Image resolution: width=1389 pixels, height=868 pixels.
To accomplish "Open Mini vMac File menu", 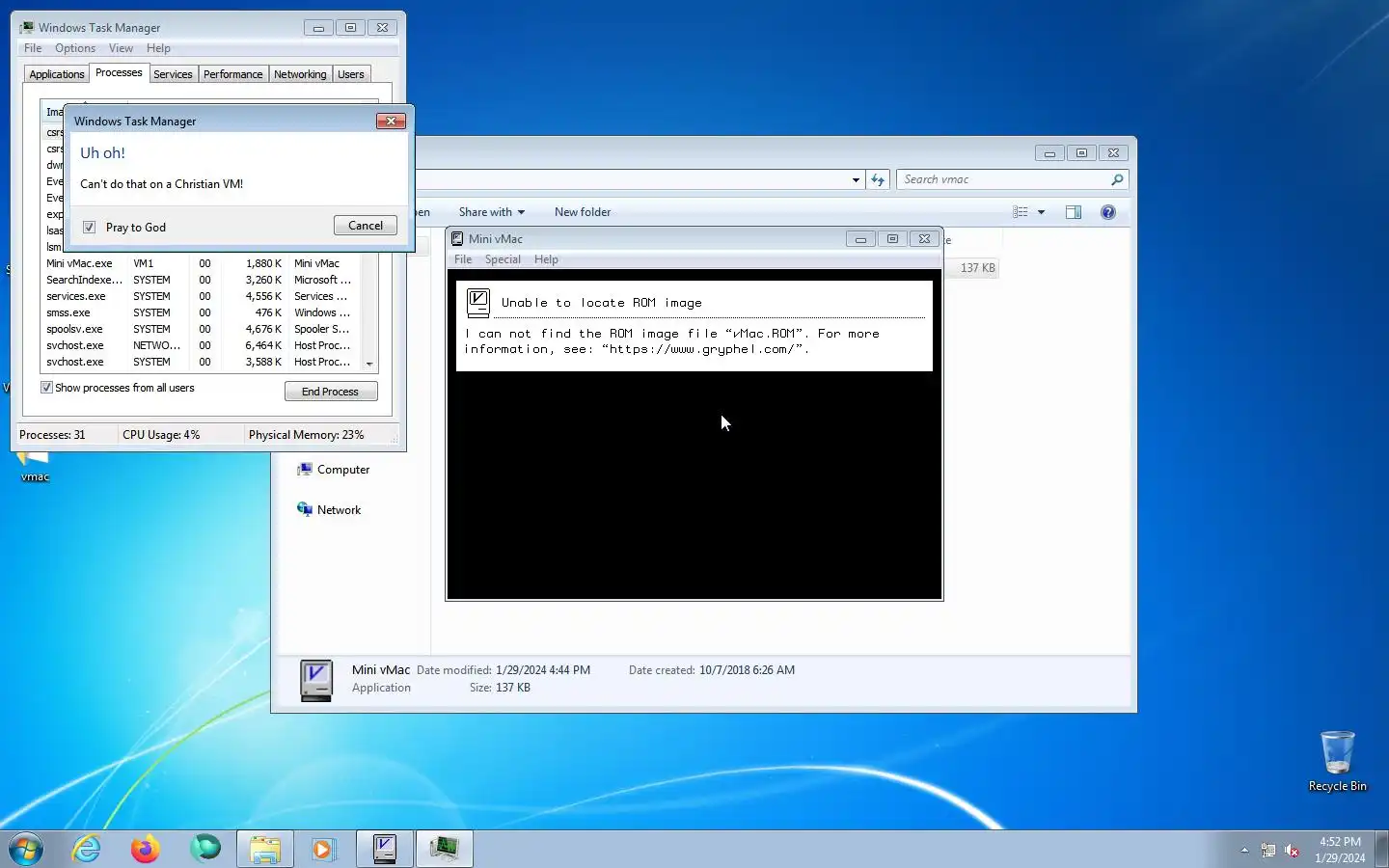I will [463, 259].
